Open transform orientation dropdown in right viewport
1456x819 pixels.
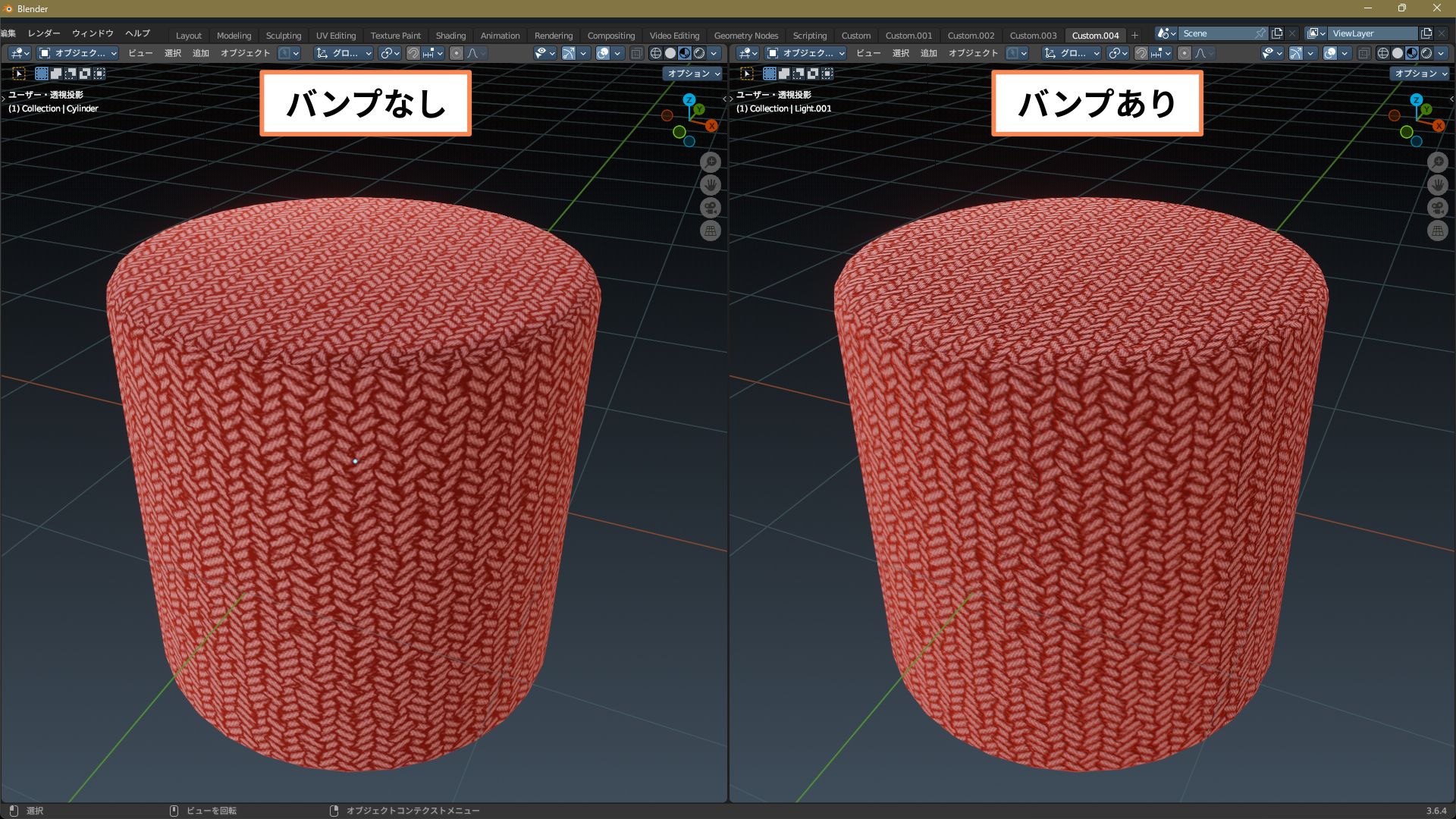[x=1072, y=53]
